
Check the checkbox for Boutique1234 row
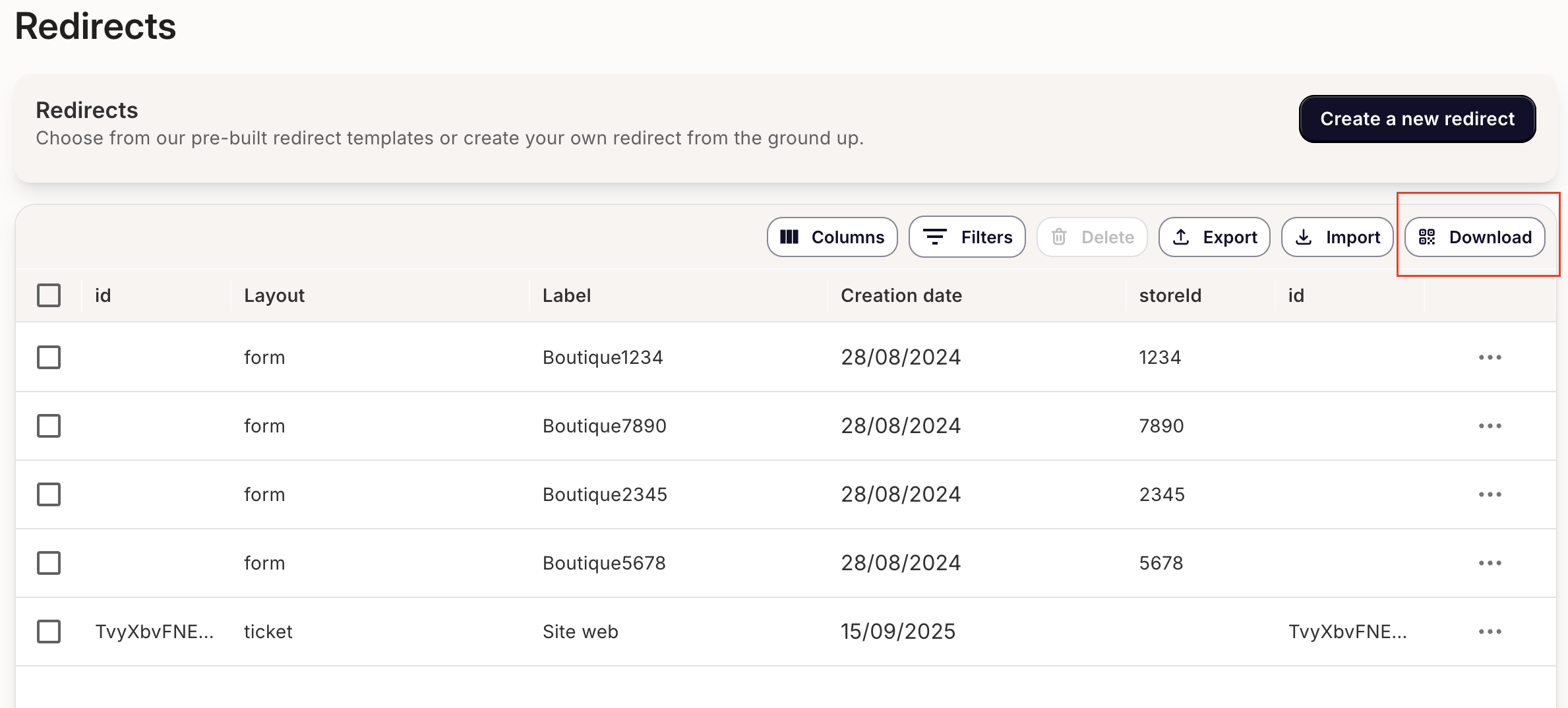click(49, 357)
